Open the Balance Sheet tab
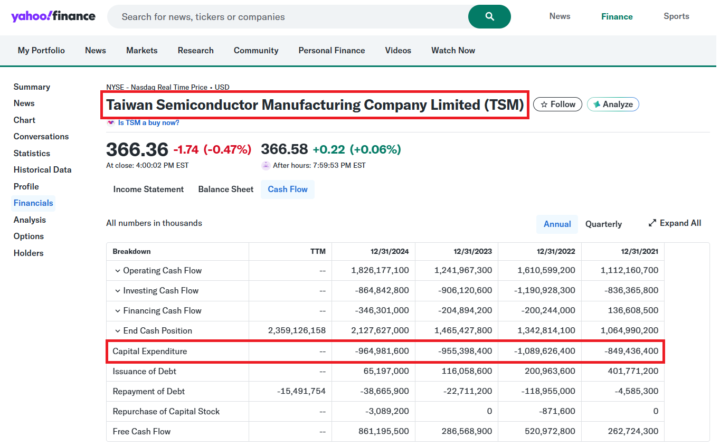Image resolution: width=720 pixels, height=446 pixels. (225, 189)
